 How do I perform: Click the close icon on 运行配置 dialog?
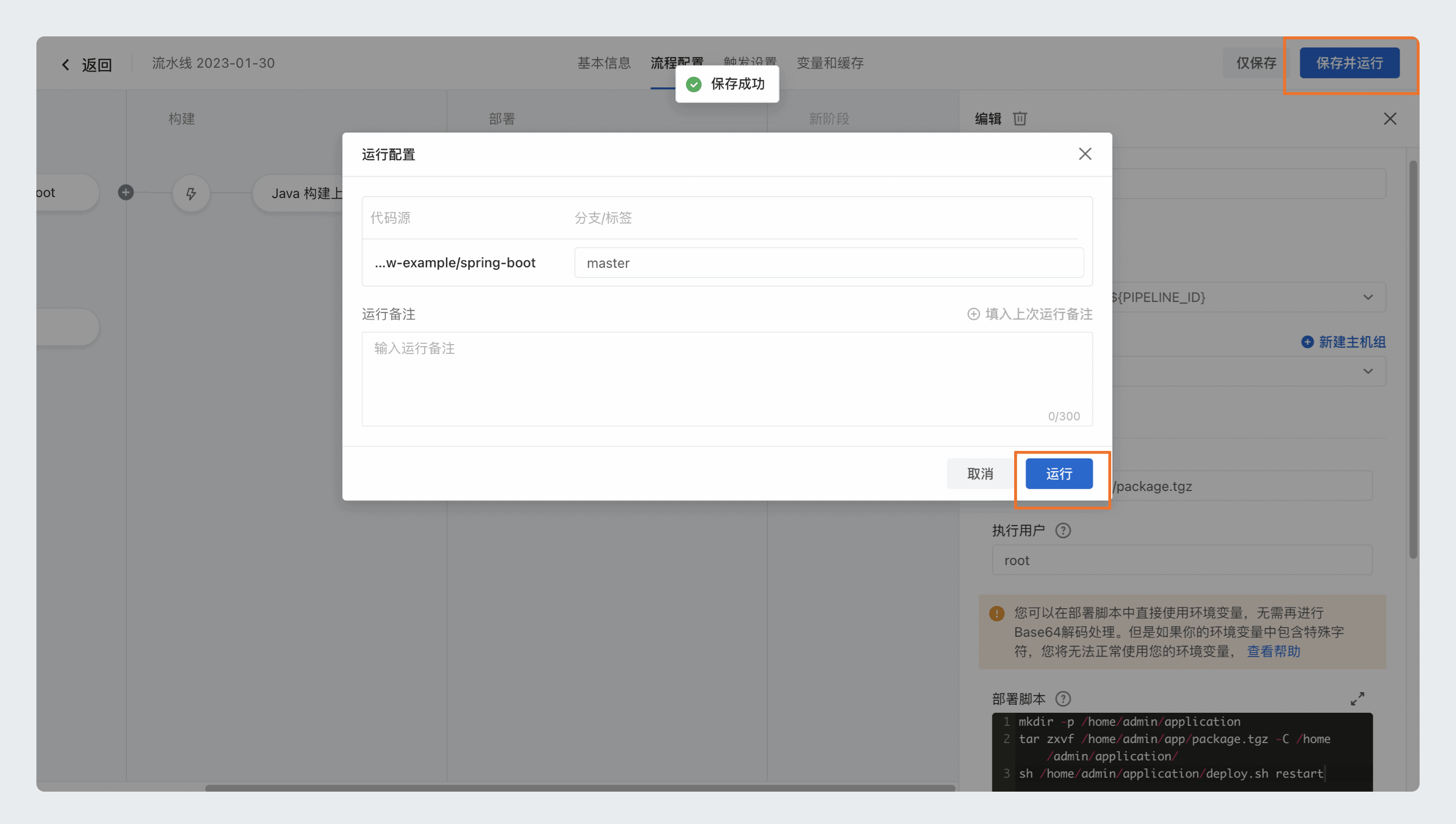[x=1085, y=154]
